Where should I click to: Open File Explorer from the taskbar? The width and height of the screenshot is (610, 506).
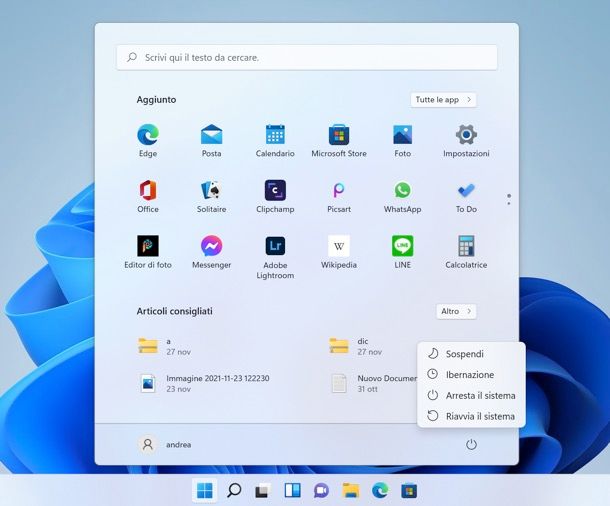click(x=351, y=490)
